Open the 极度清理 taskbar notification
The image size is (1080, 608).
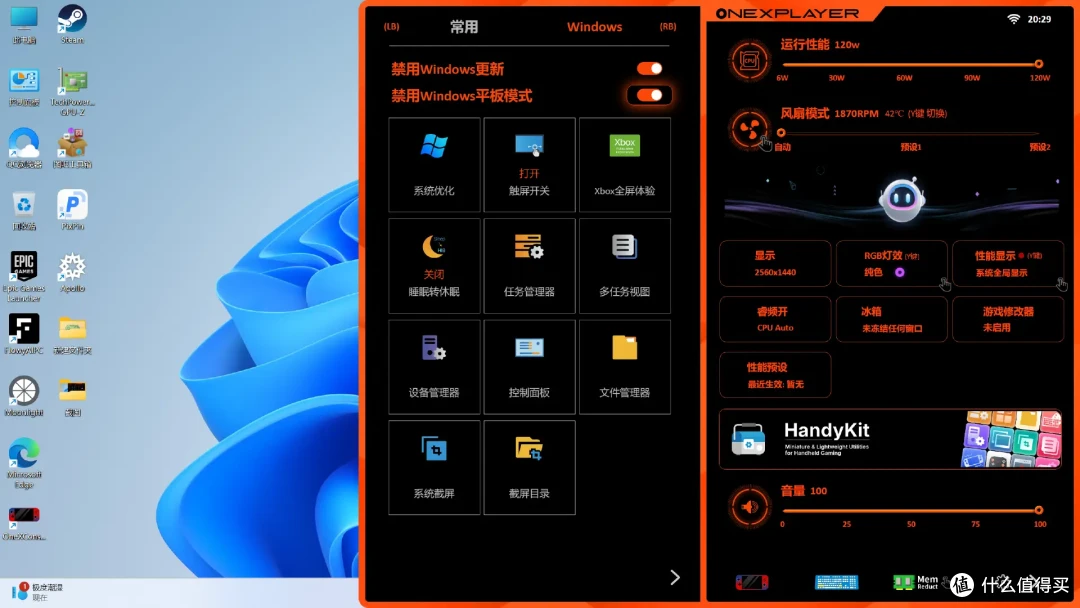point(38,591)
